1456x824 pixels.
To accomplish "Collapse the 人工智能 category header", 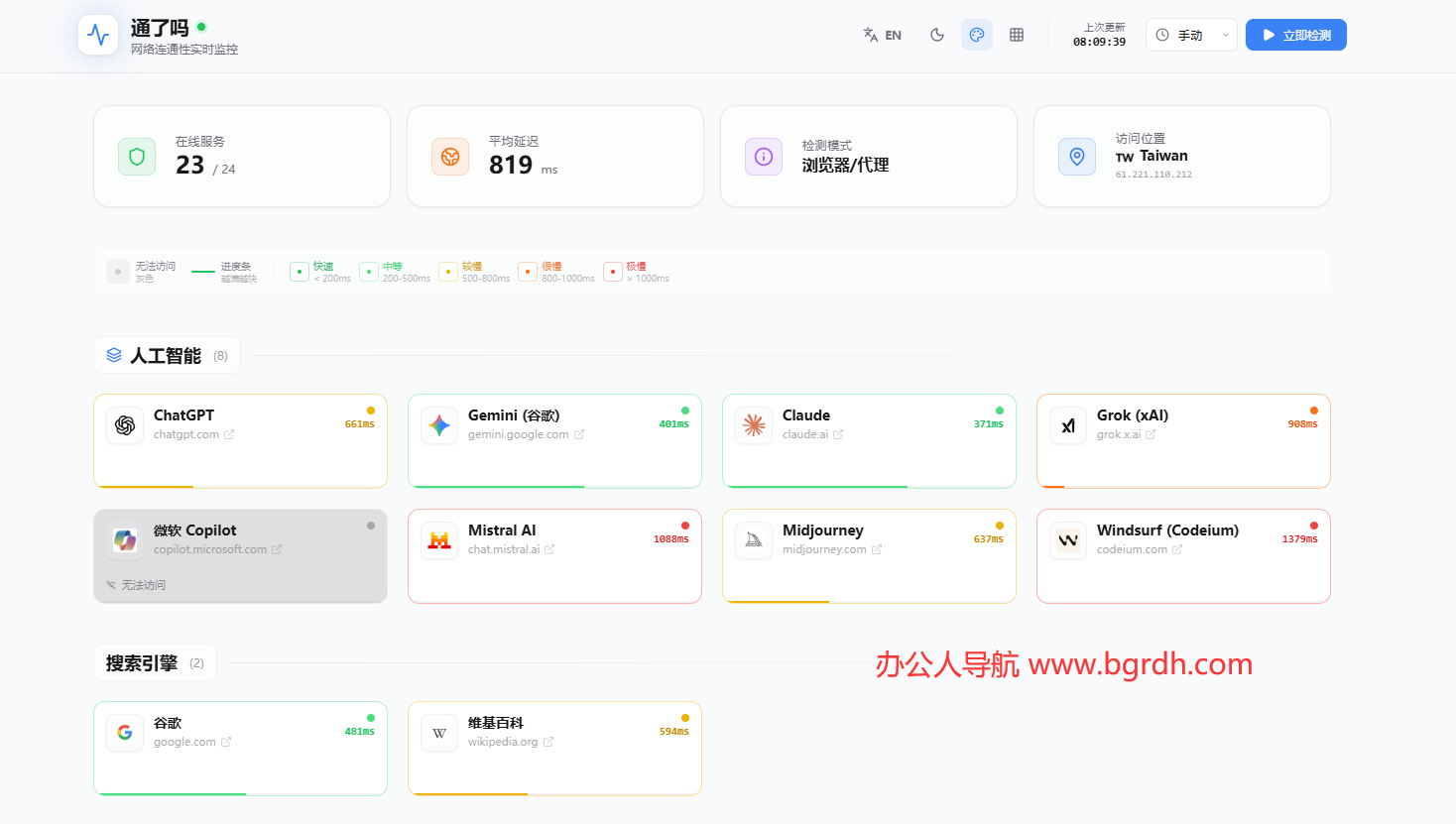I will pos(167,355).
